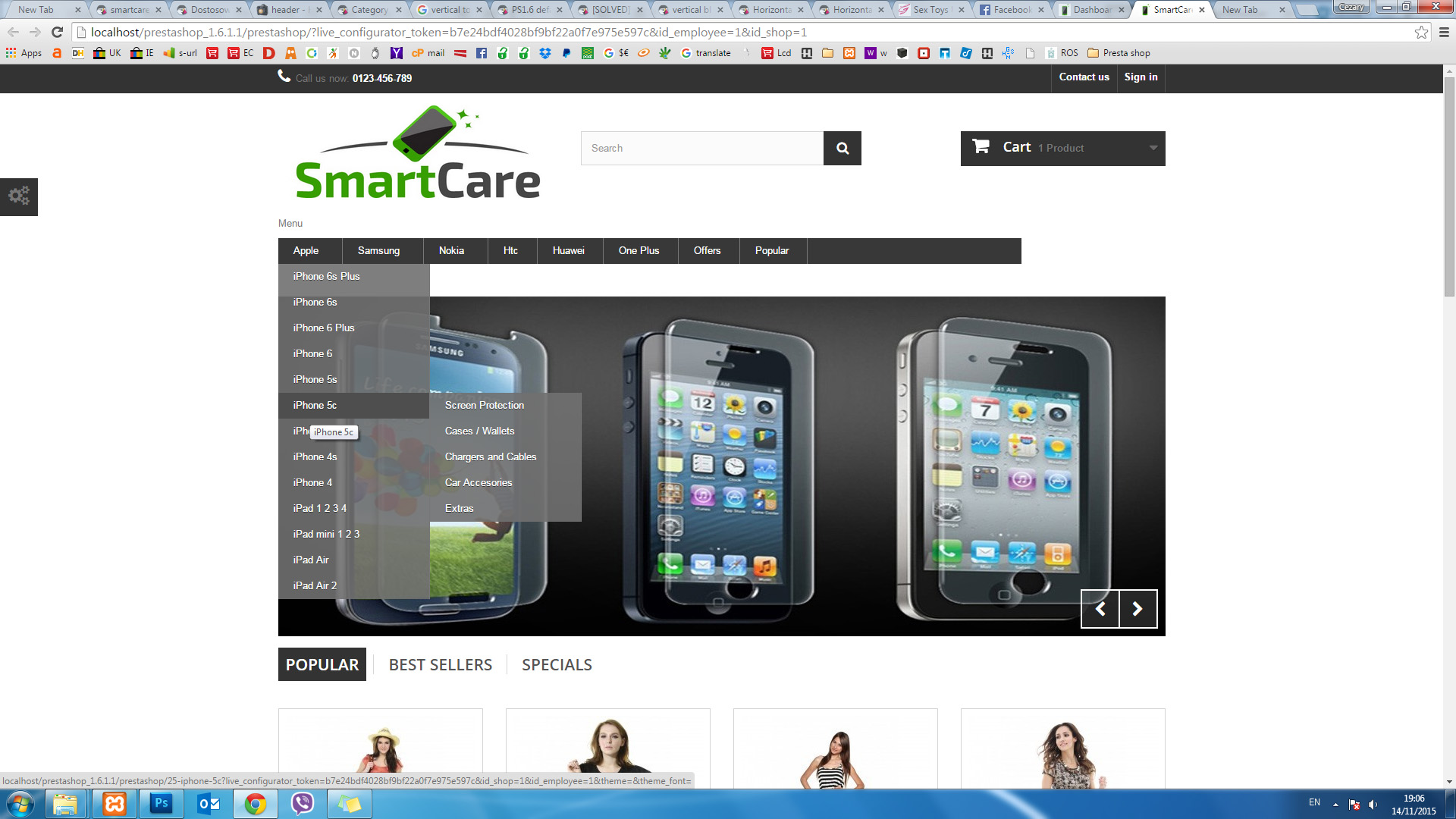1456x819 pixels.
Task: Open the Samsung menu category
Action: [379, 250]
